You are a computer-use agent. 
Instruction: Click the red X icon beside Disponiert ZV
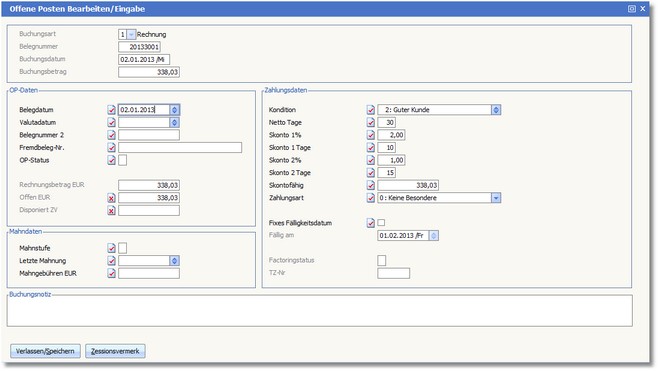point(111,211)
